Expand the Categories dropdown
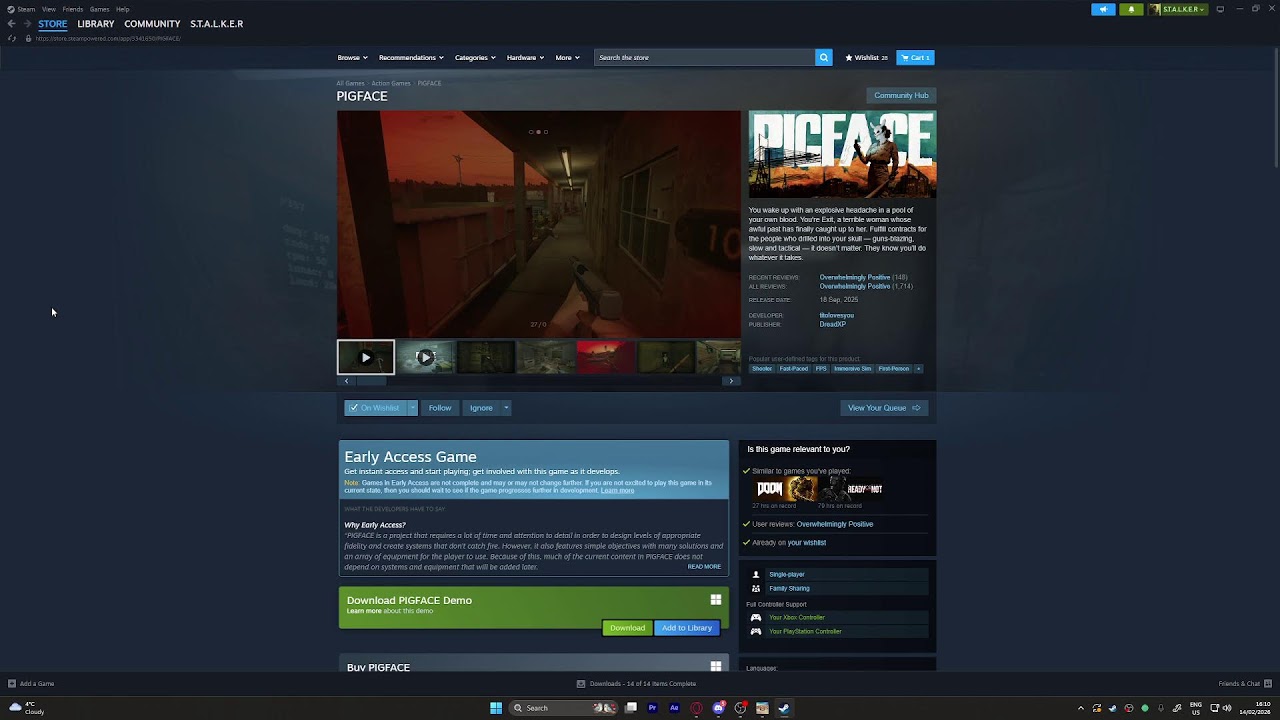 click(475, 58)
